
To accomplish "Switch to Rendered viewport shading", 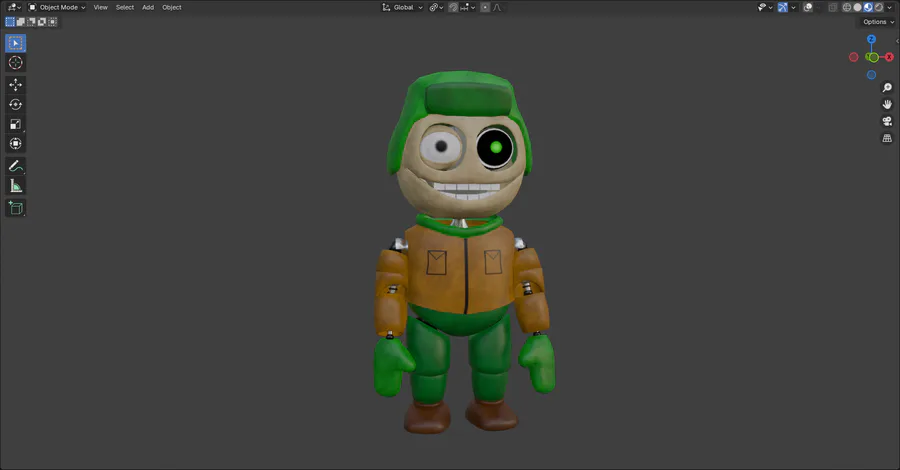I will [878, 7].
